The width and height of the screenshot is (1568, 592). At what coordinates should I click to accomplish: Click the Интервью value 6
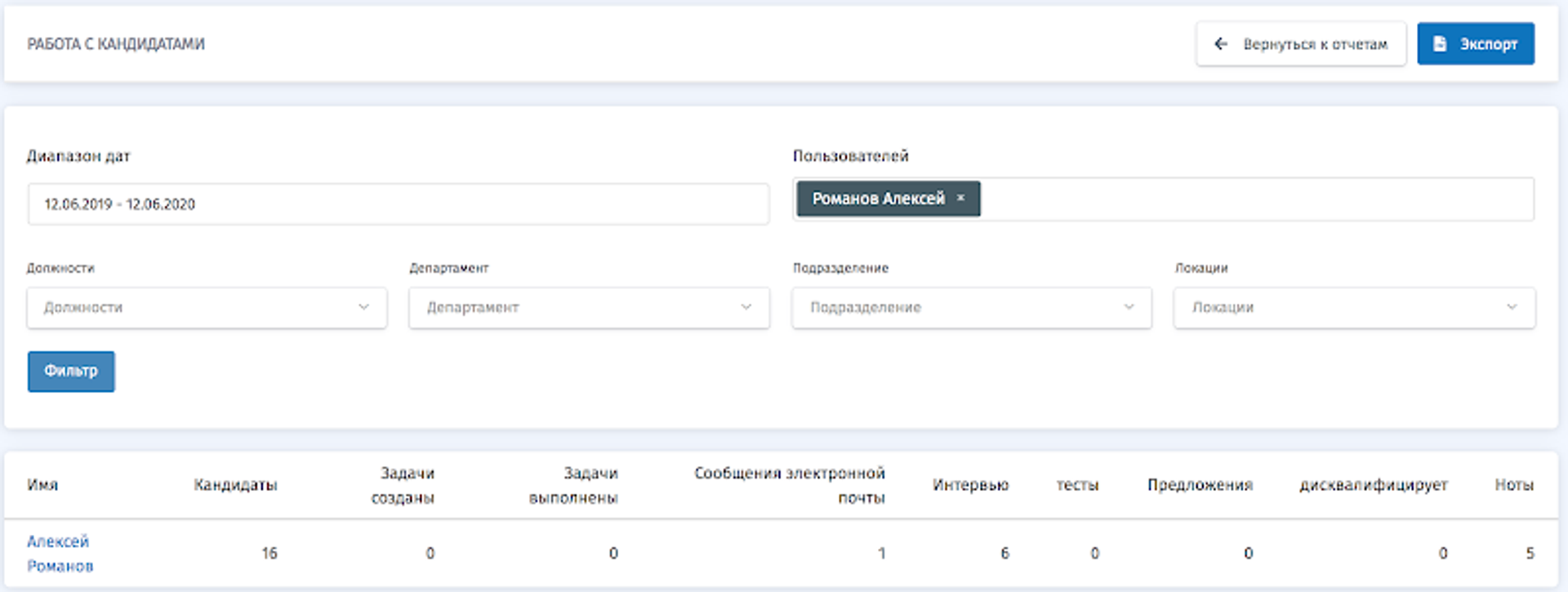(1004, 554)
